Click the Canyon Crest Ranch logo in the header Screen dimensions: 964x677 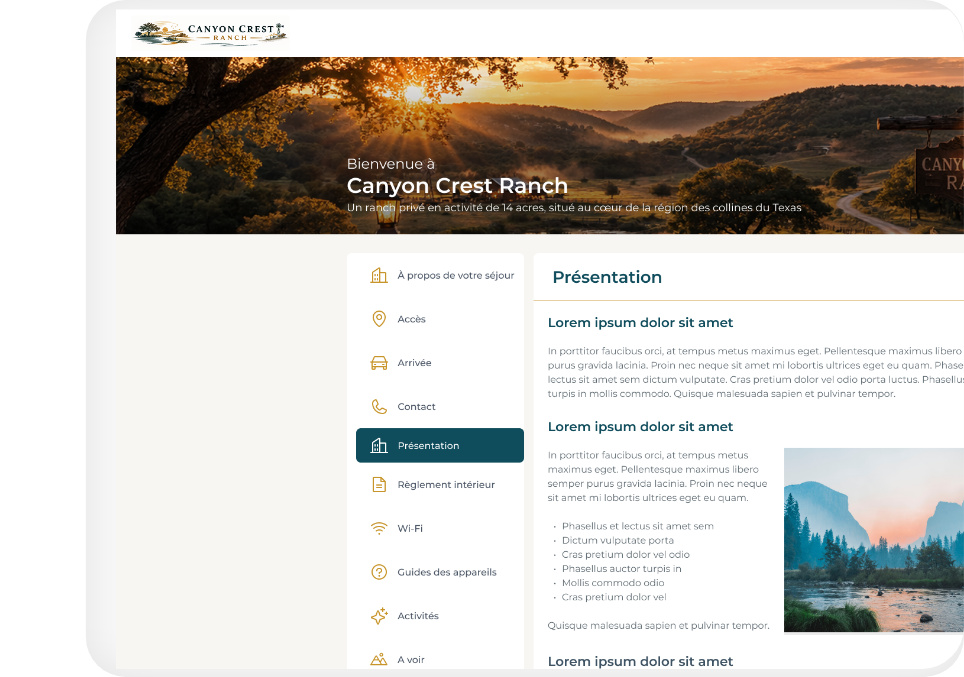pos(211,33)
